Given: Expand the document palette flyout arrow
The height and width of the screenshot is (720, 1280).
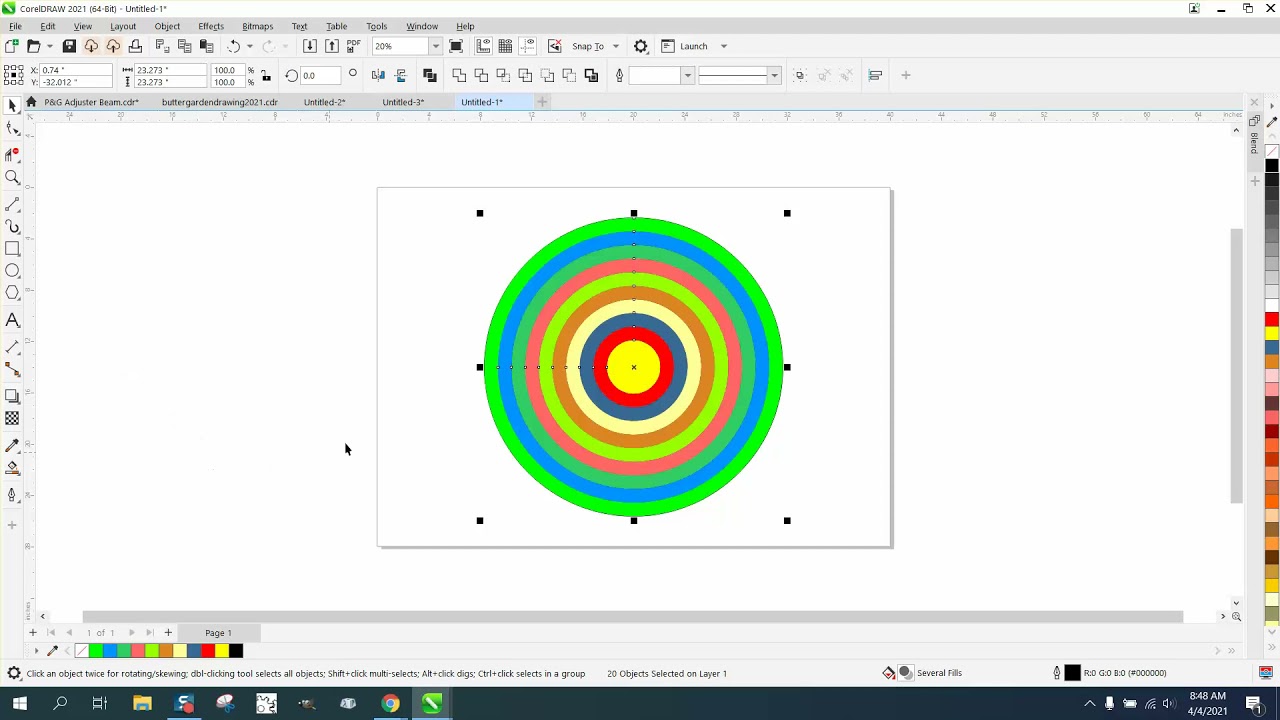Looking at the screenshot, I should [x=36, y=651].
